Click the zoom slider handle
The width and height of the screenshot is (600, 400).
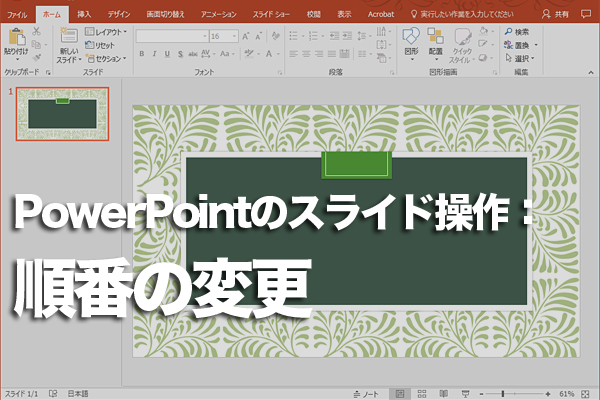pos(503,394)
